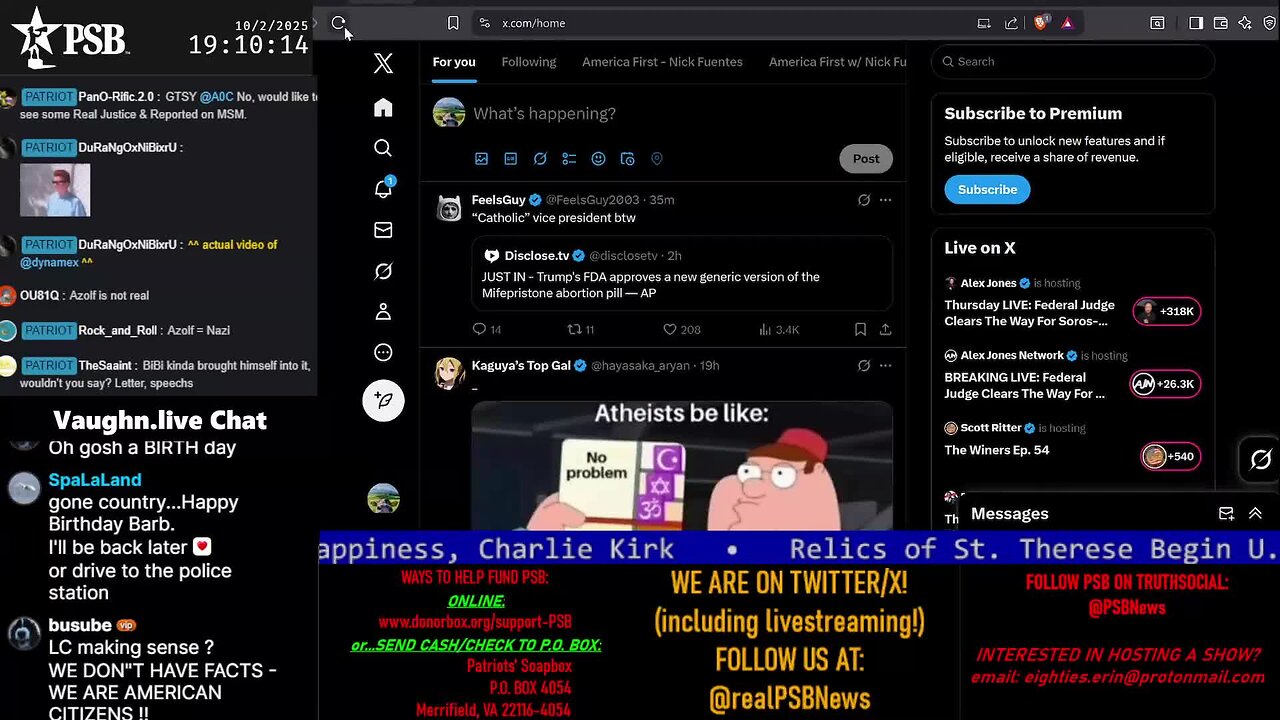Image resolution: width=1280 pixels, height=720 pixels.
Task: Expand the Messages drawer with double chevron
Action: pos(1255,514)
